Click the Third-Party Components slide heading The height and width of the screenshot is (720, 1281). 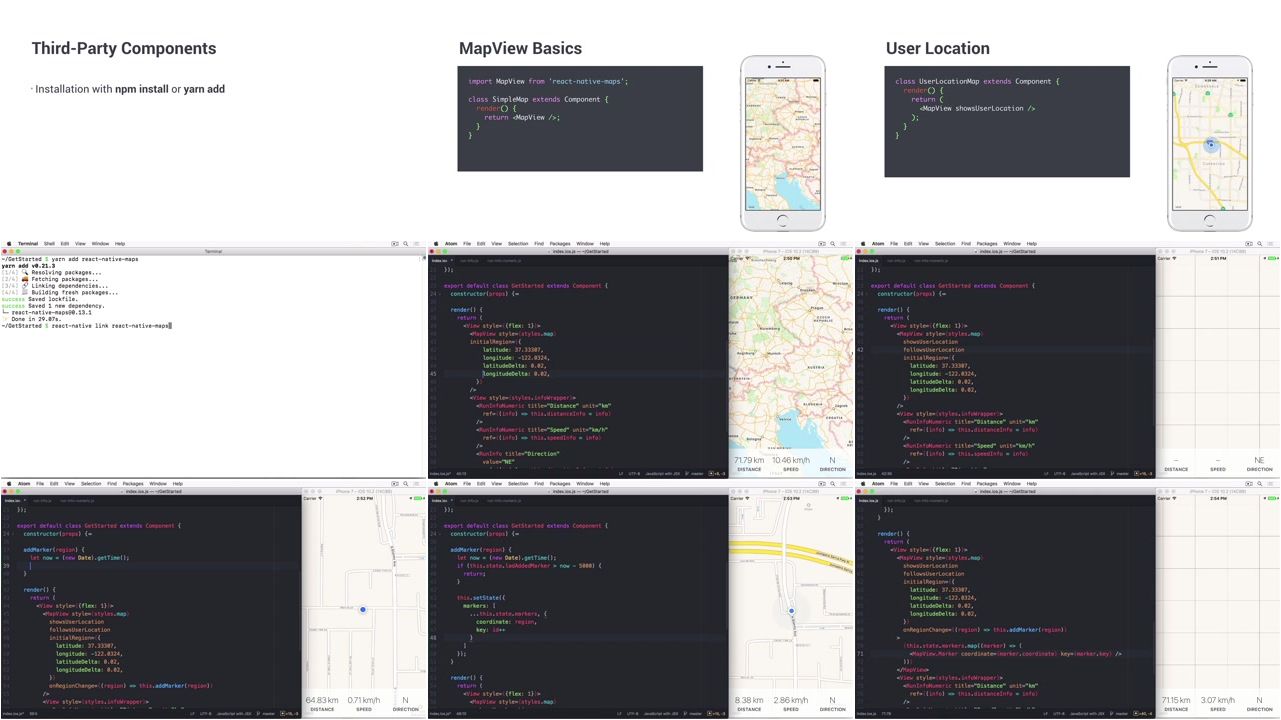pyautogui.click(x=124, y=48)
